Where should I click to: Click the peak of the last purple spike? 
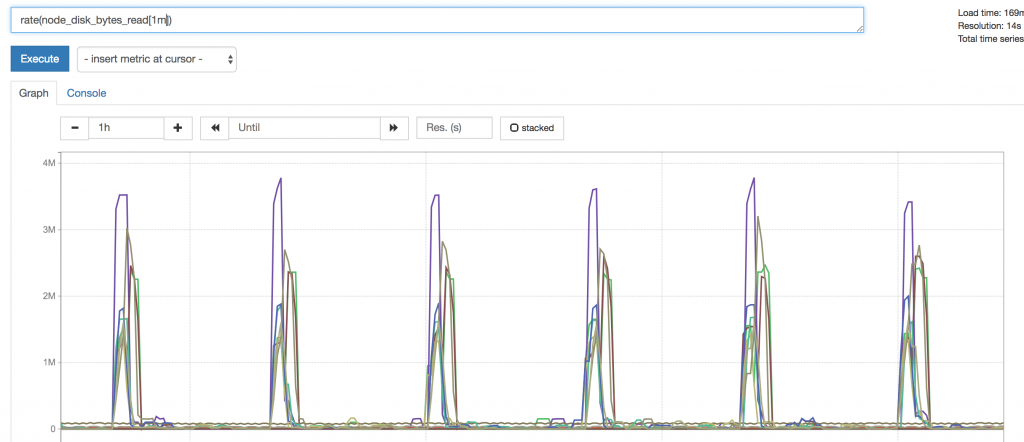click(x=908, y=202)
